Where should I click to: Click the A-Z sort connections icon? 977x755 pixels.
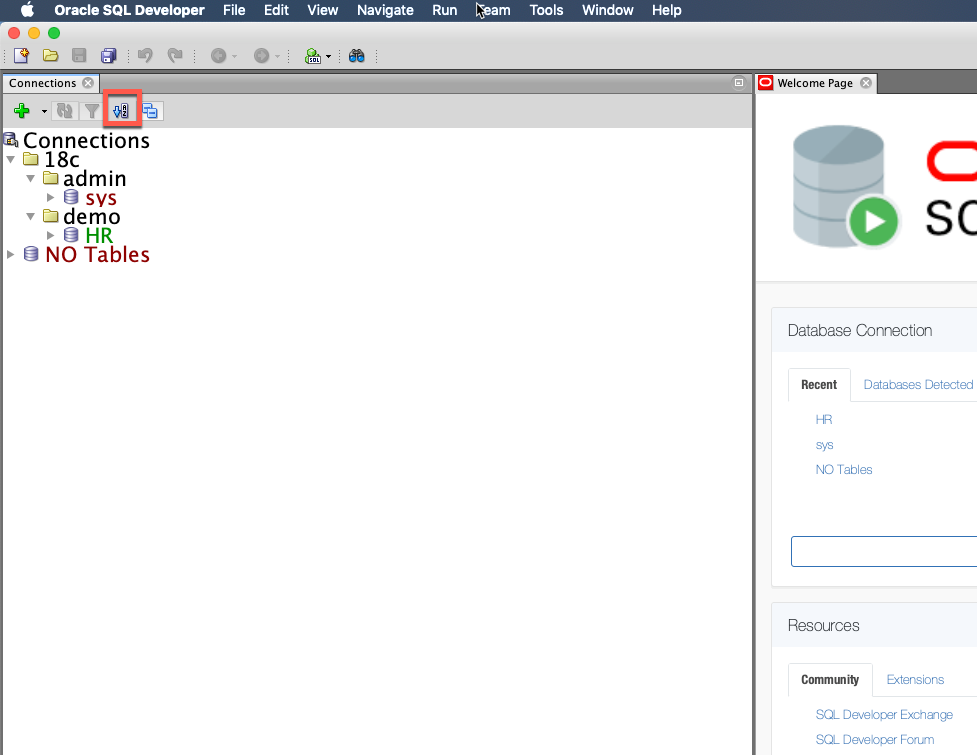[121, 111]
